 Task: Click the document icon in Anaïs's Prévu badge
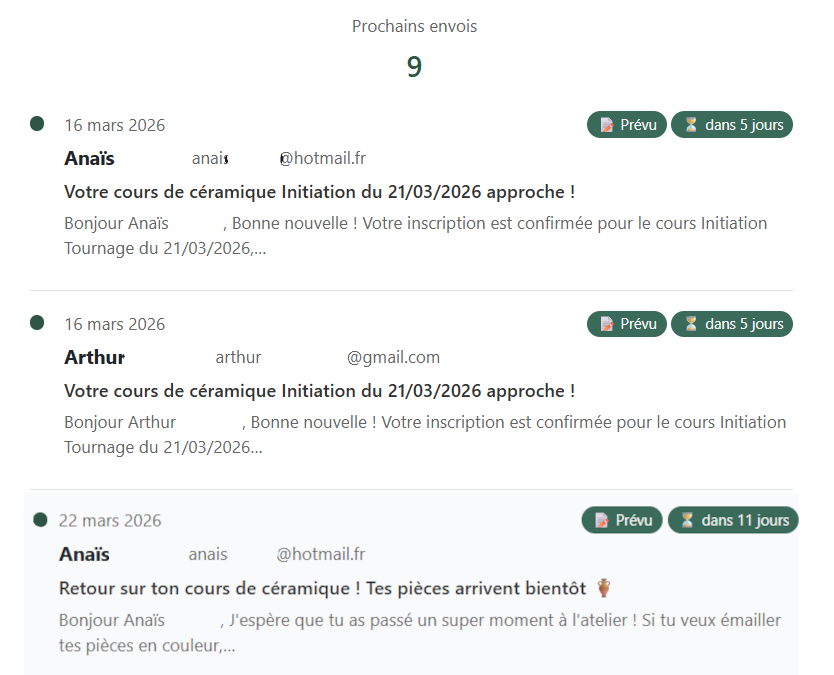(x=605, y=124)
